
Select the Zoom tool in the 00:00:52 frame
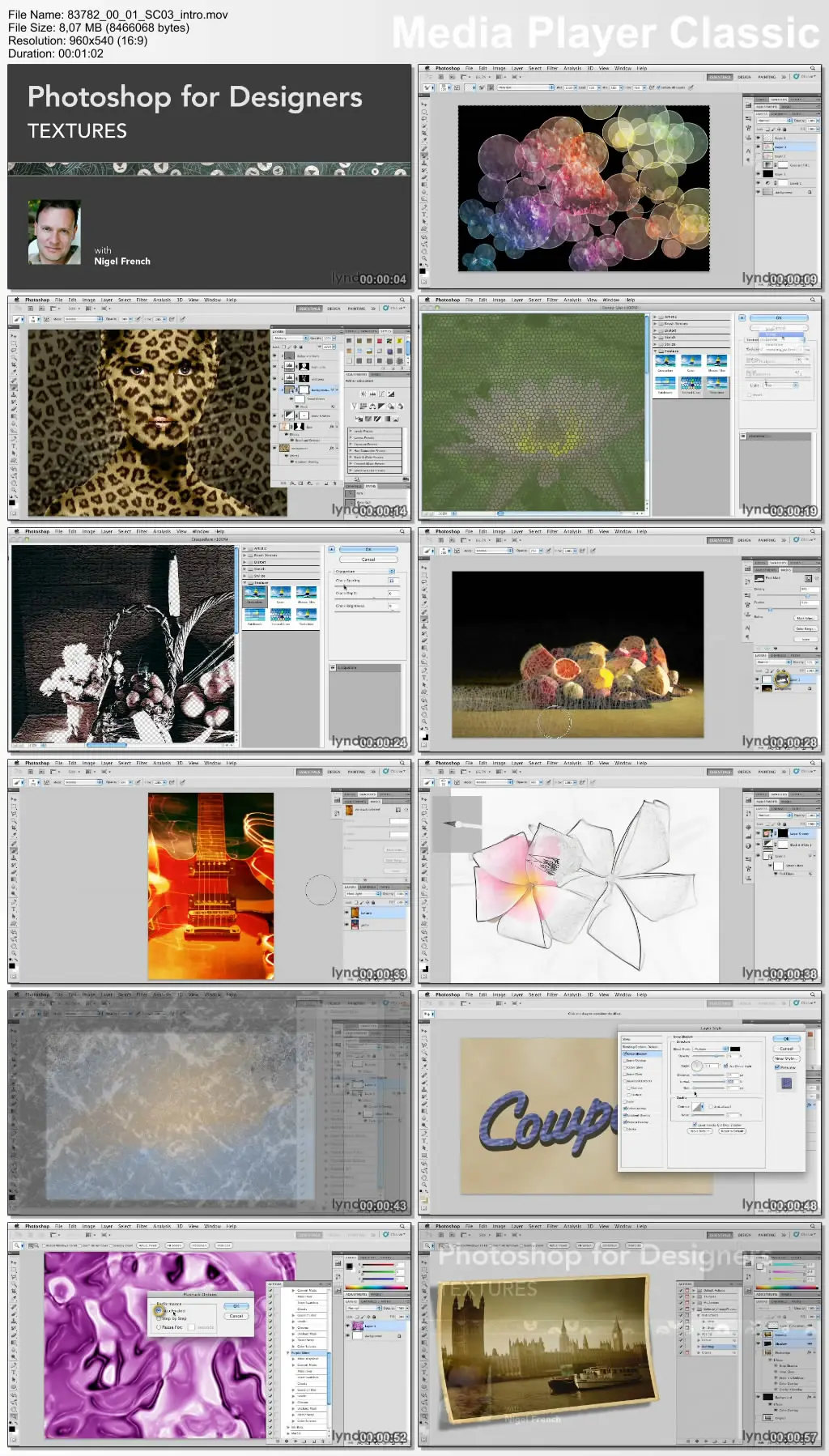tap(14, 1416)
